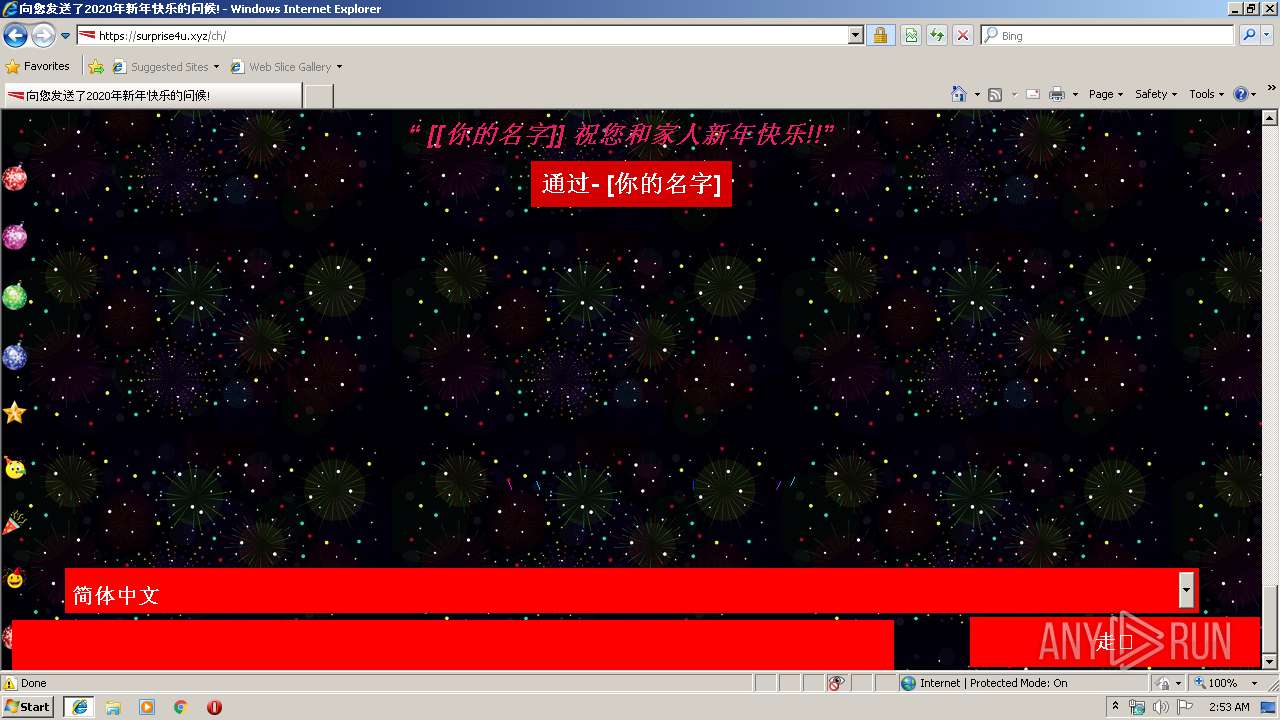Add to Favorites bar icon

[x=96, y=67]
